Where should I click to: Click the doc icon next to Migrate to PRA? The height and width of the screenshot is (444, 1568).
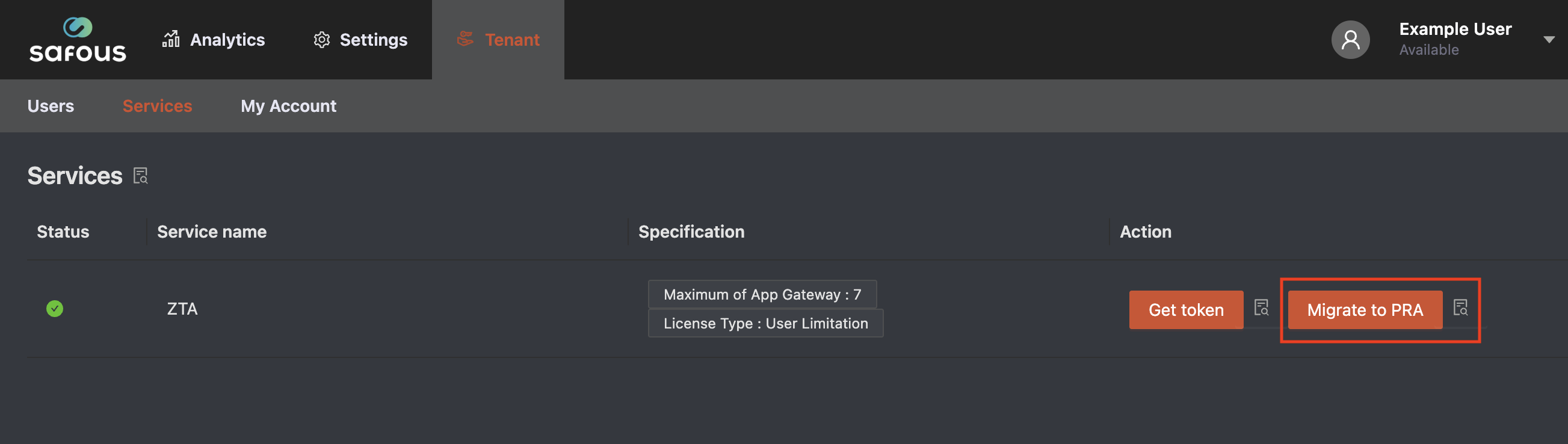(1460, 308)
